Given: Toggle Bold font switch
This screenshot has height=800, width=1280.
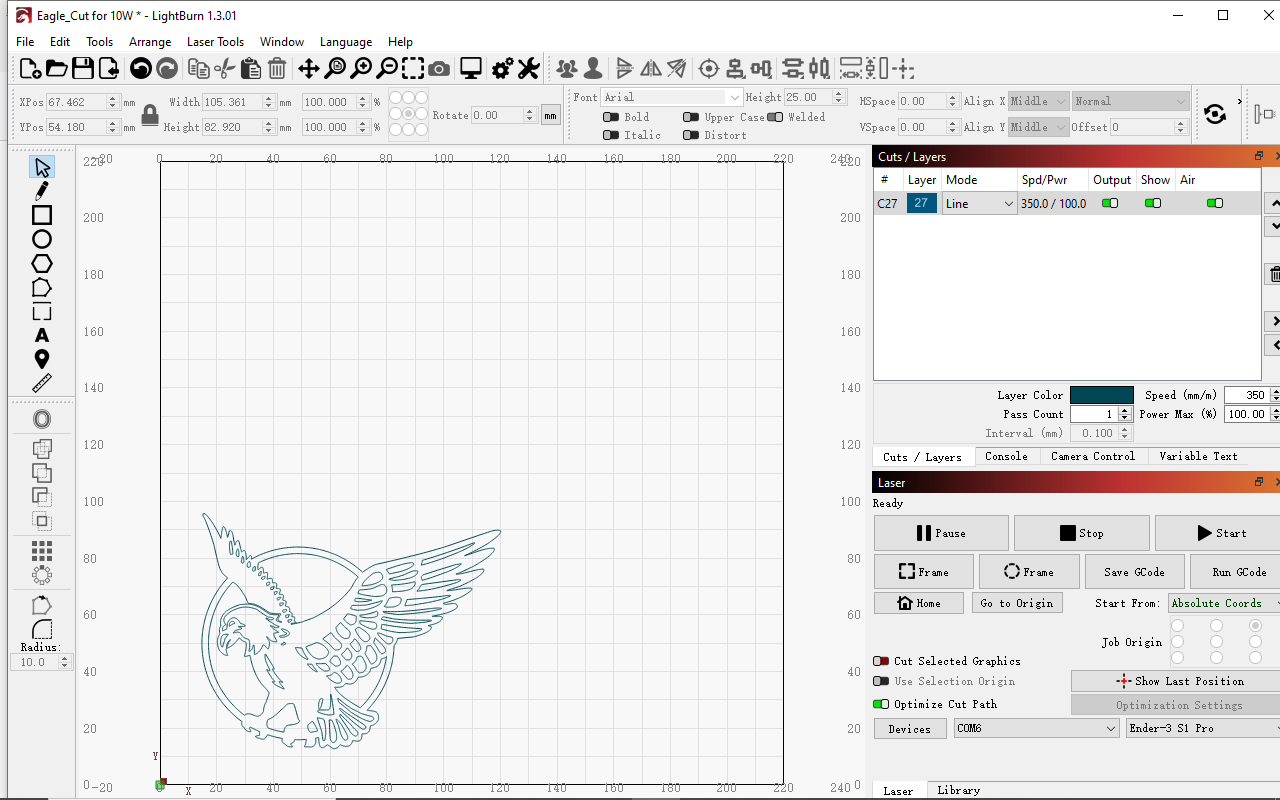Looking at the screenshot, I should coord(610,117).
